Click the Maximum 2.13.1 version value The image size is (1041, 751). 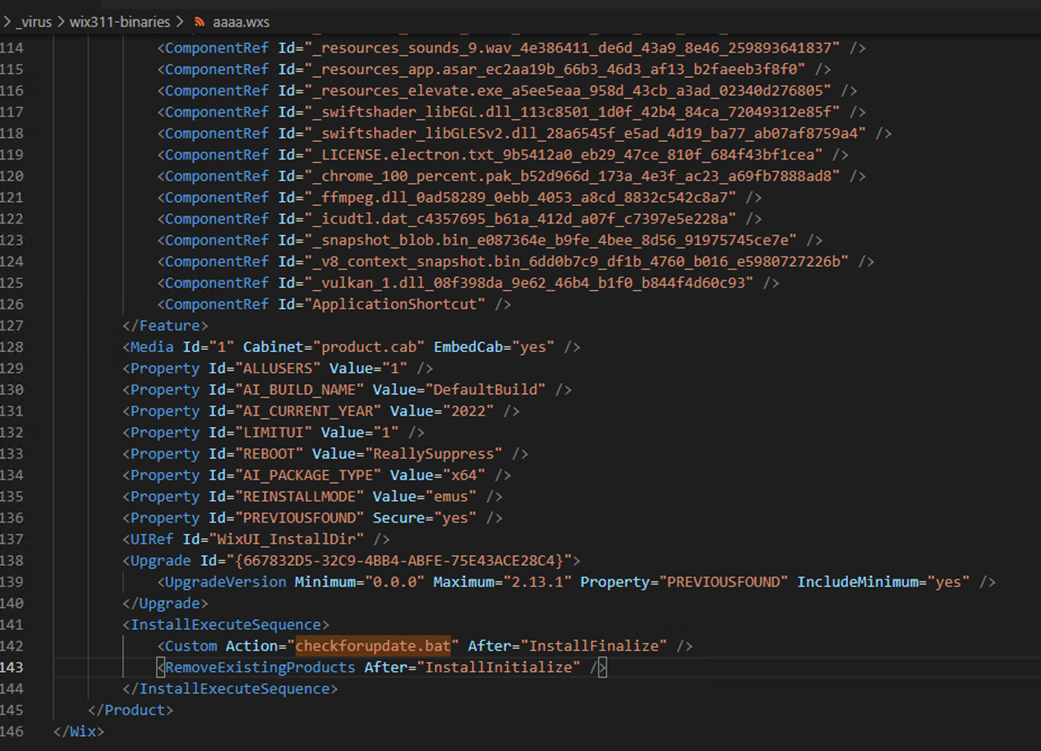click(x=541, y=582)
